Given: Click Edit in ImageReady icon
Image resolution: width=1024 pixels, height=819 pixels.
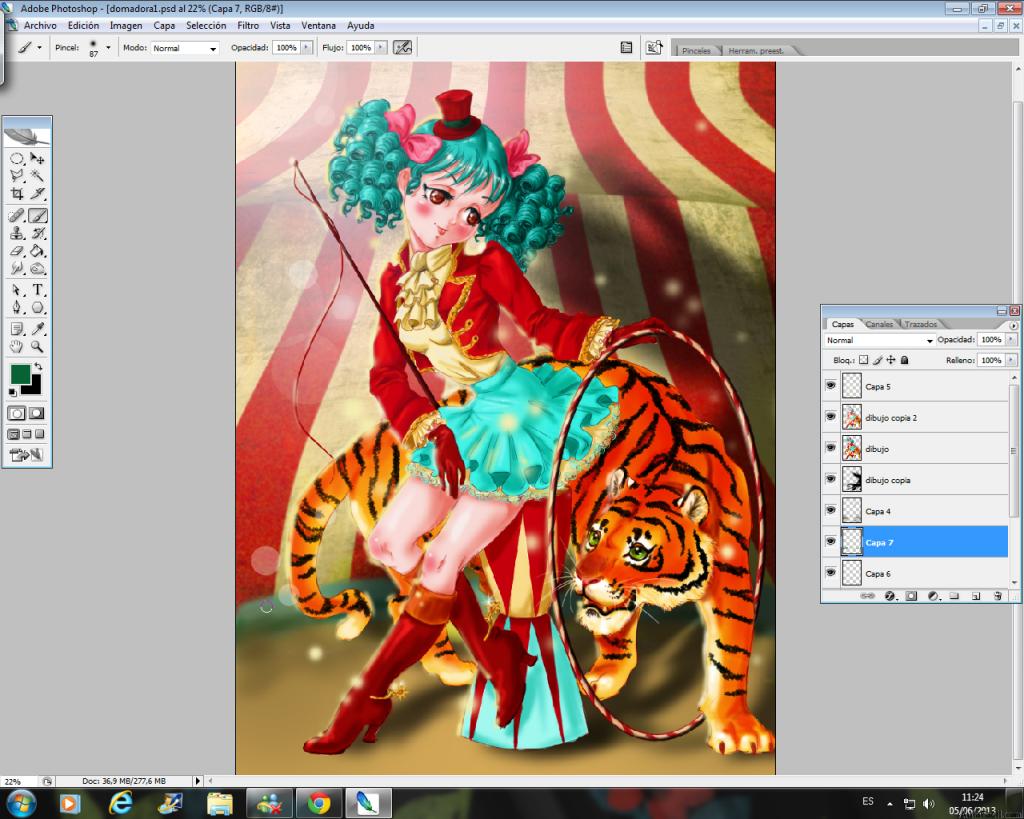Looking at the screenshot, I should (x=26, y=455).
